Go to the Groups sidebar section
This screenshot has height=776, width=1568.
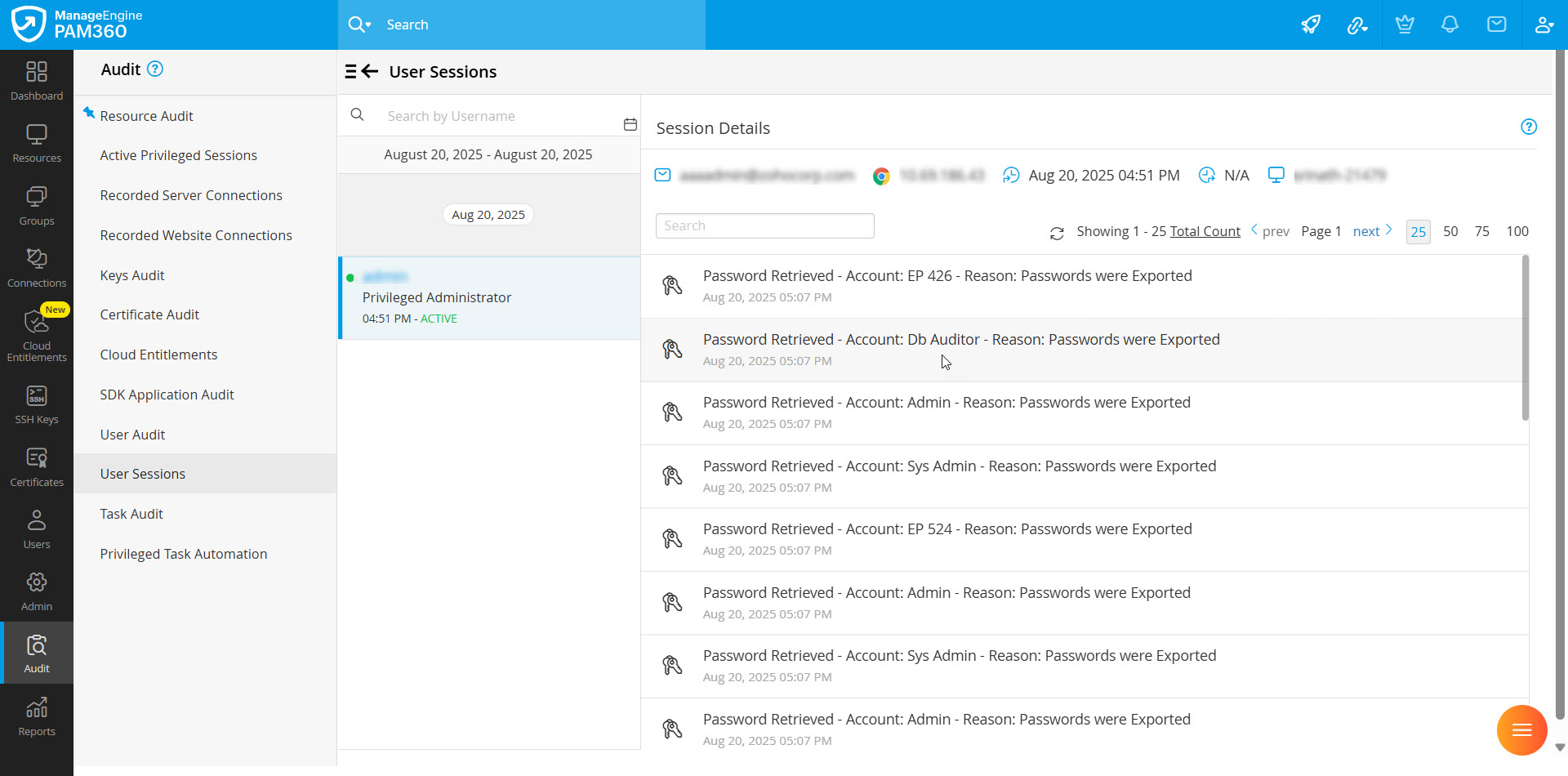37,207
